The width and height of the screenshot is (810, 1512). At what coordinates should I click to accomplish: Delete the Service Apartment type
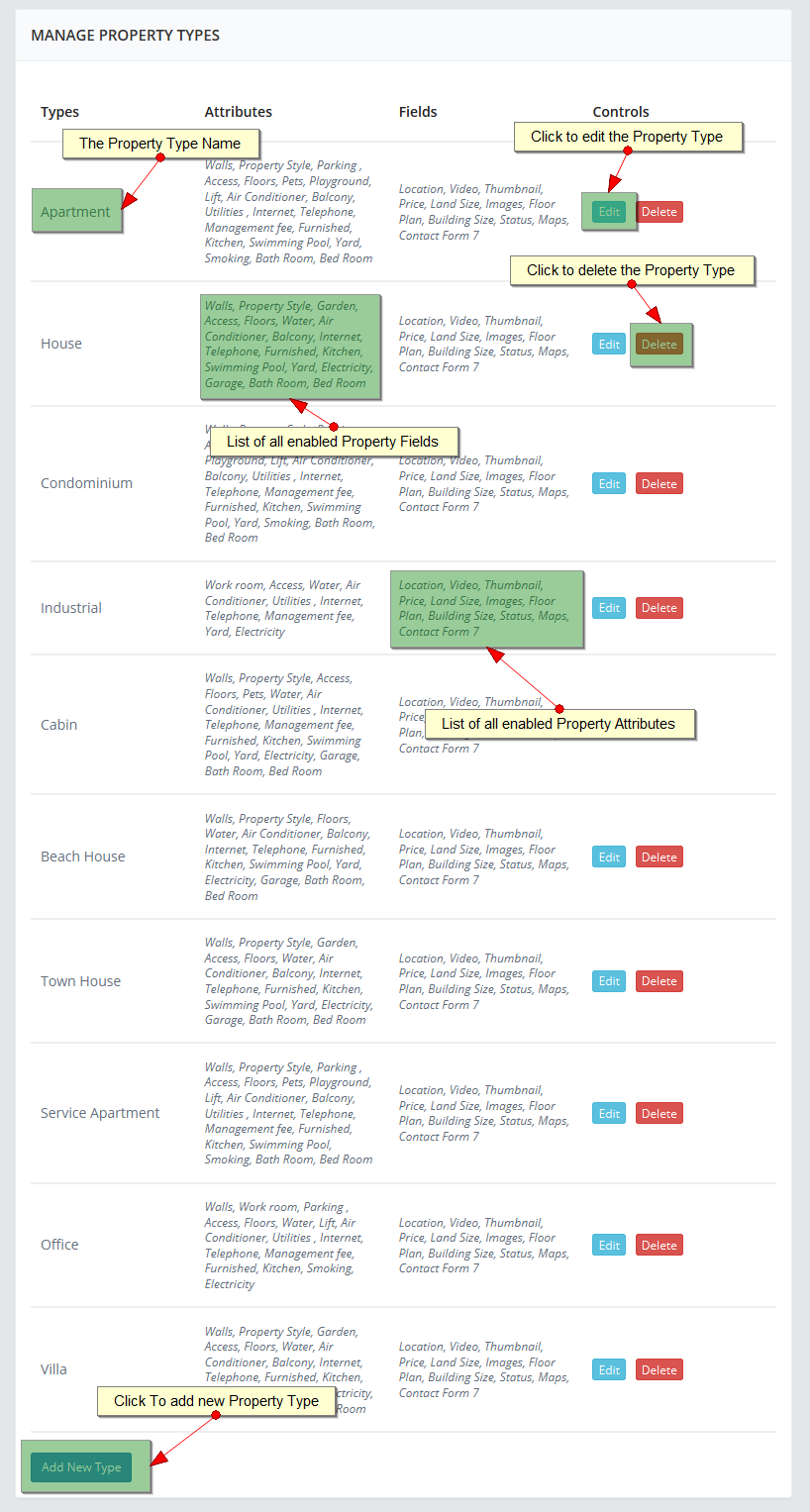(x=658, y=1114)
